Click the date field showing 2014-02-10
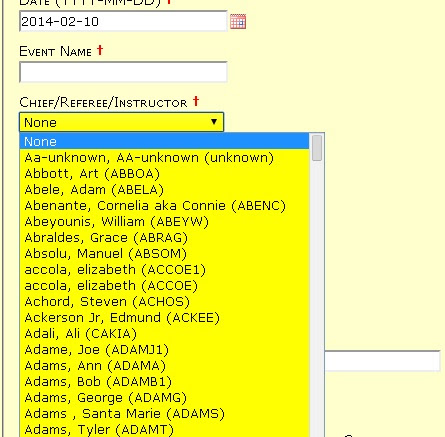 click(123, 21)
